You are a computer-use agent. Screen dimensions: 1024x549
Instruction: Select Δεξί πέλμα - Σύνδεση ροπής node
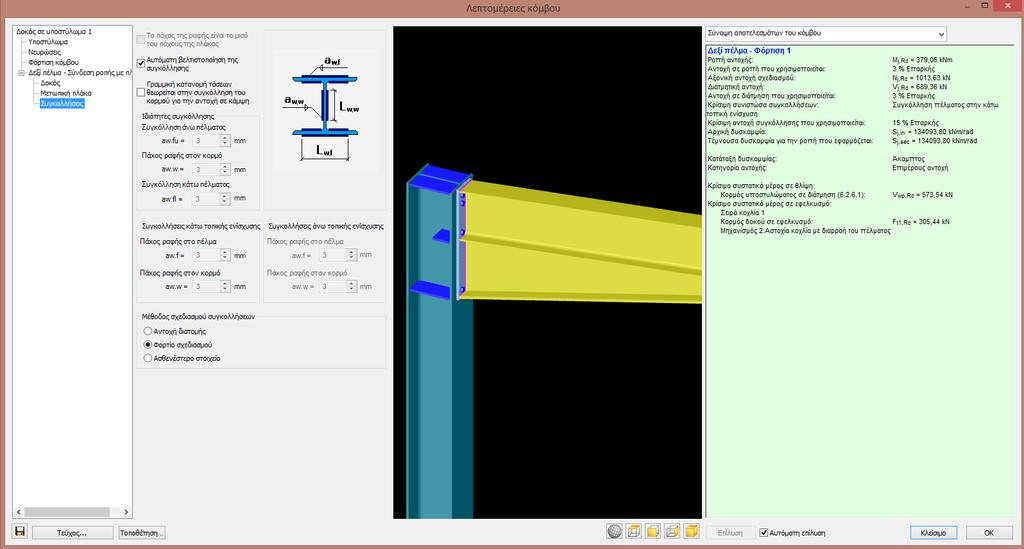pyautogui.click(x=80, y=73)
